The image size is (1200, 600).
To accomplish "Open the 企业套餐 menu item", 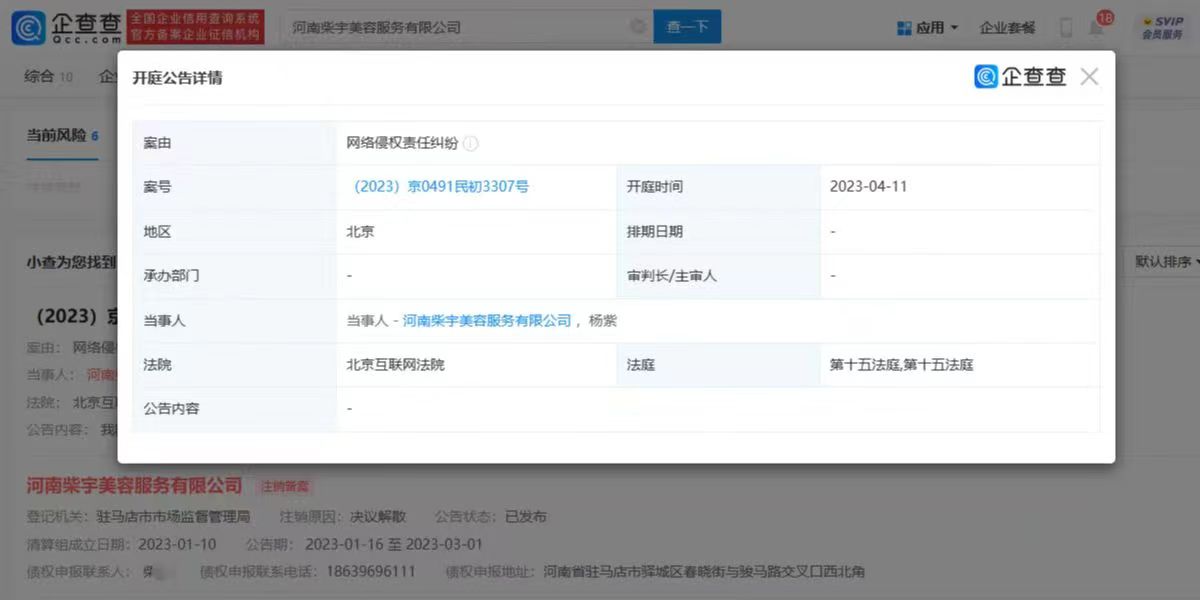I will point(1007,28).
